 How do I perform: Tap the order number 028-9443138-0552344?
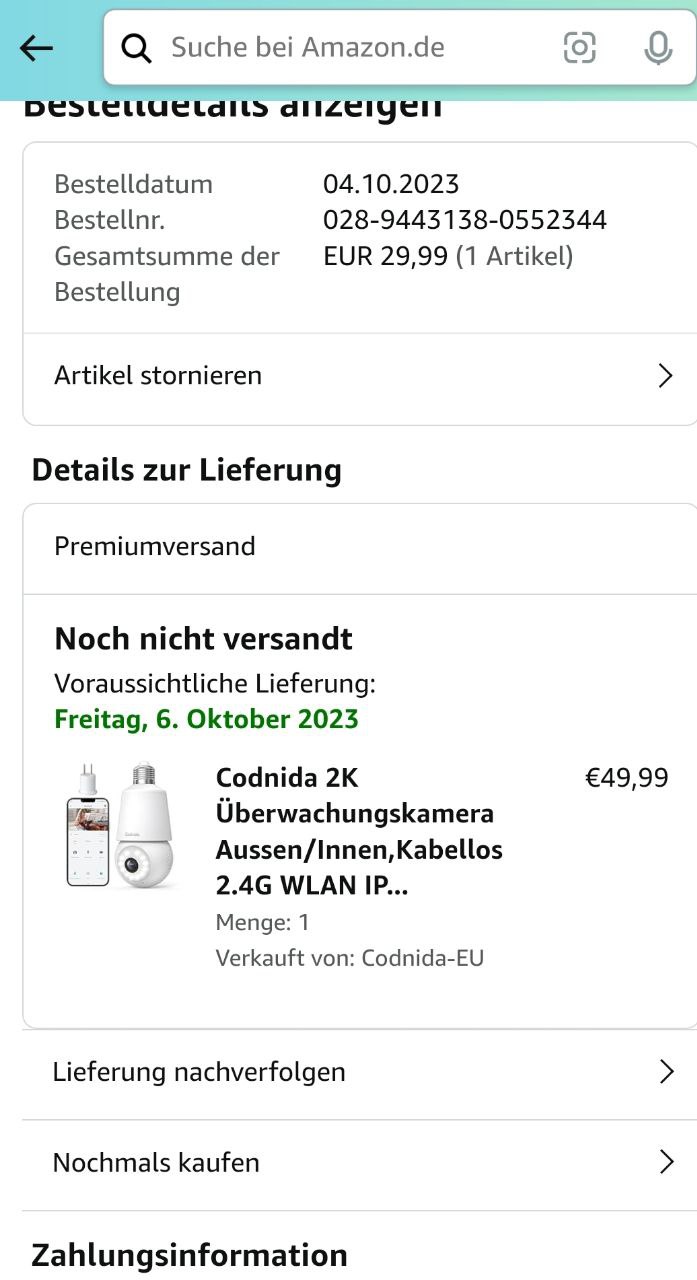[465, 220]
